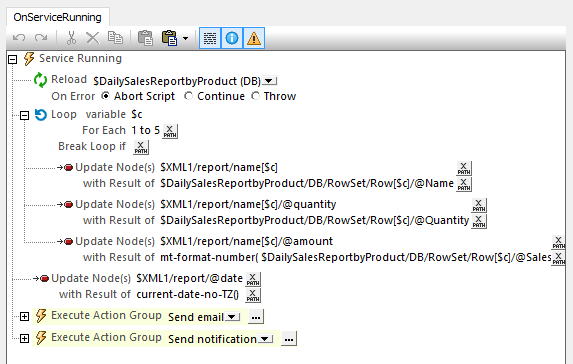Open XPath editor for For Each expression
This screenshot has height=364, width=573.
point(170,131)
